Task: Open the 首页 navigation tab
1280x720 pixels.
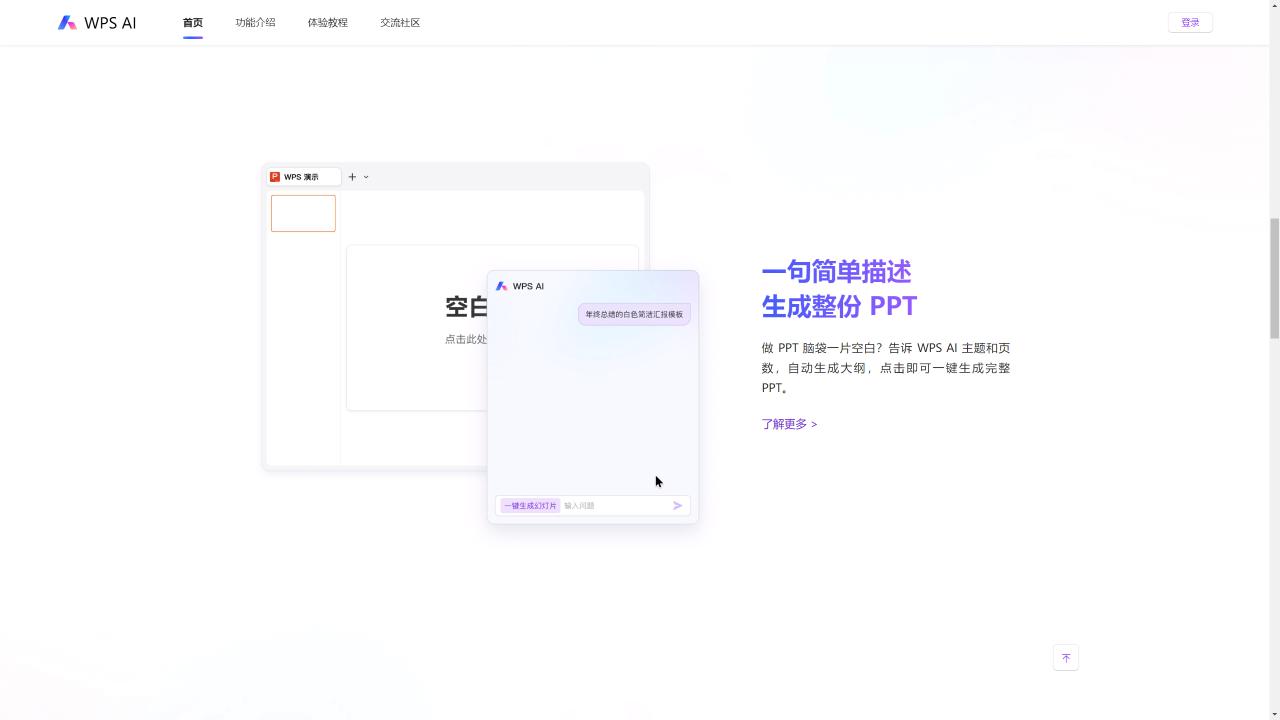Action: 193,22
